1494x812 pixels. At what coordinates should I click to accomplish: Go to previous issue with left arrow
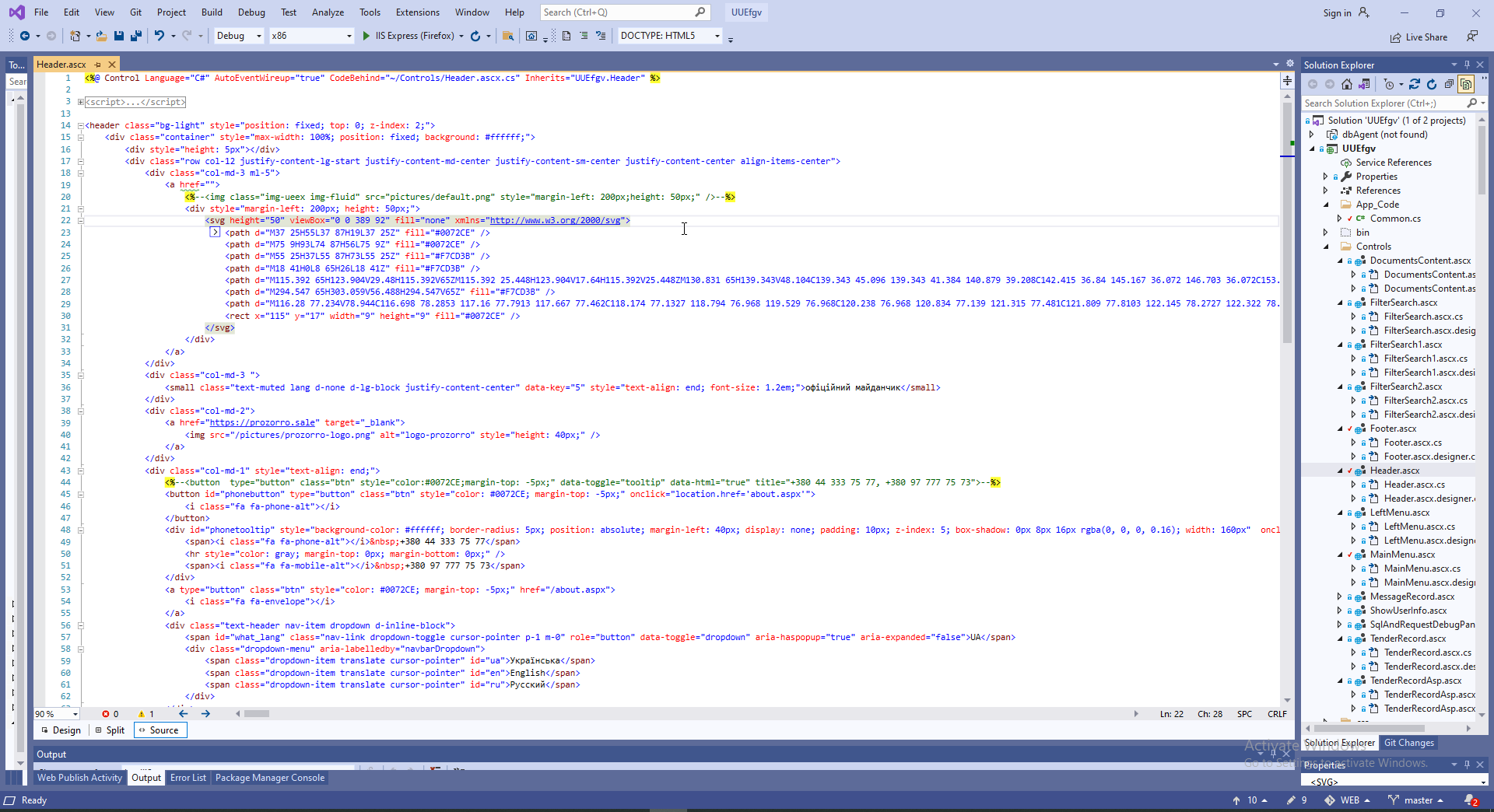coord(184,714)
